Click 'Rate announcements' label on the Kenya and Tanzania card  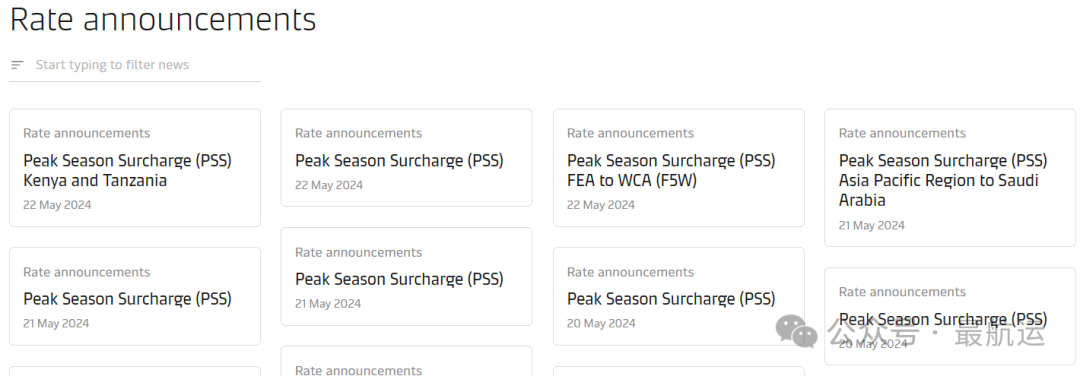87,133
